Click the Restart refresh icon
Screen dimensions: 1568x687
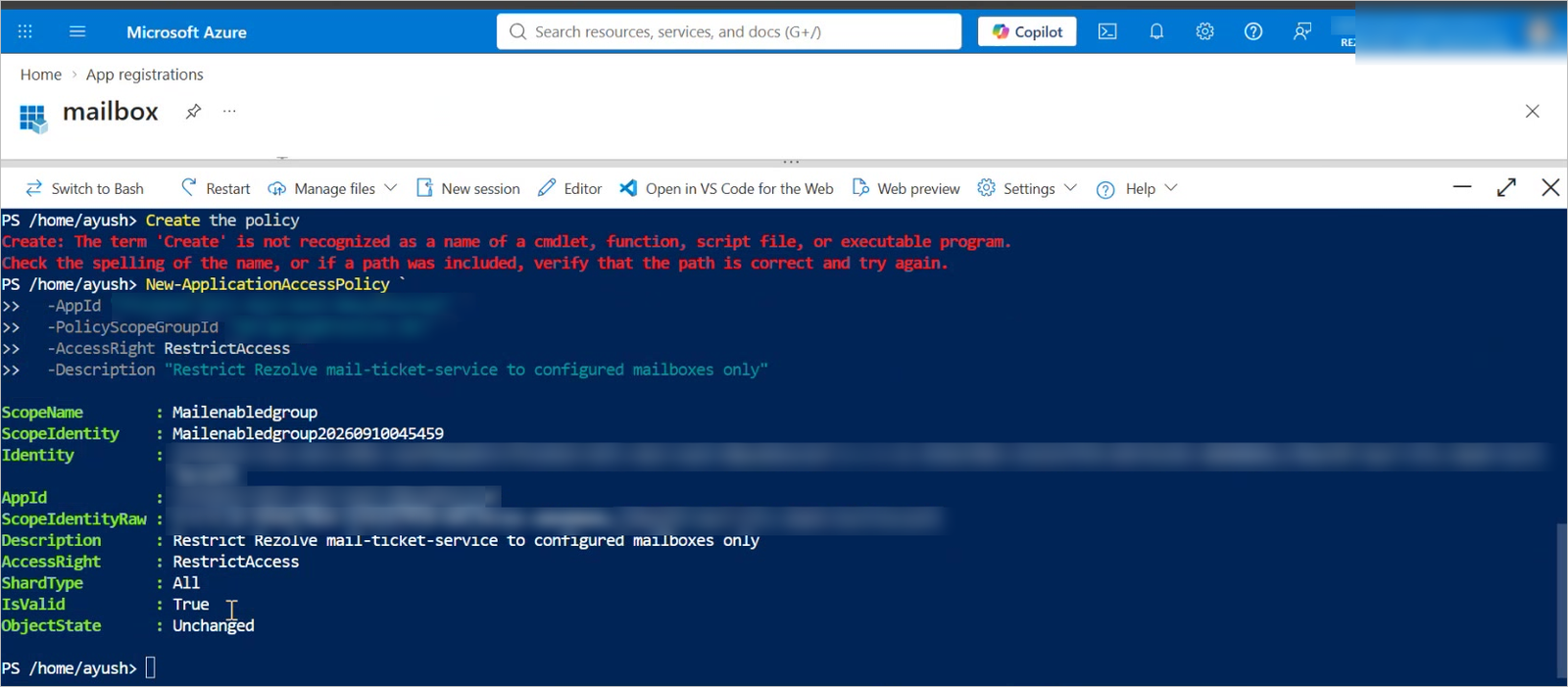pos(189,187)
